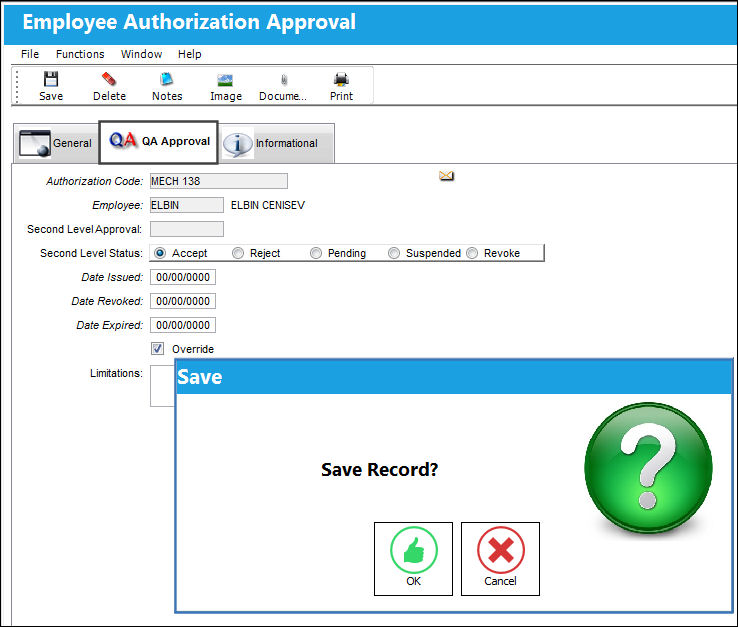The width and height of the screenshot is (738, 627).
Task: Click the 'ELBIN CENISEV' employee name text
Action: (268, 205)
